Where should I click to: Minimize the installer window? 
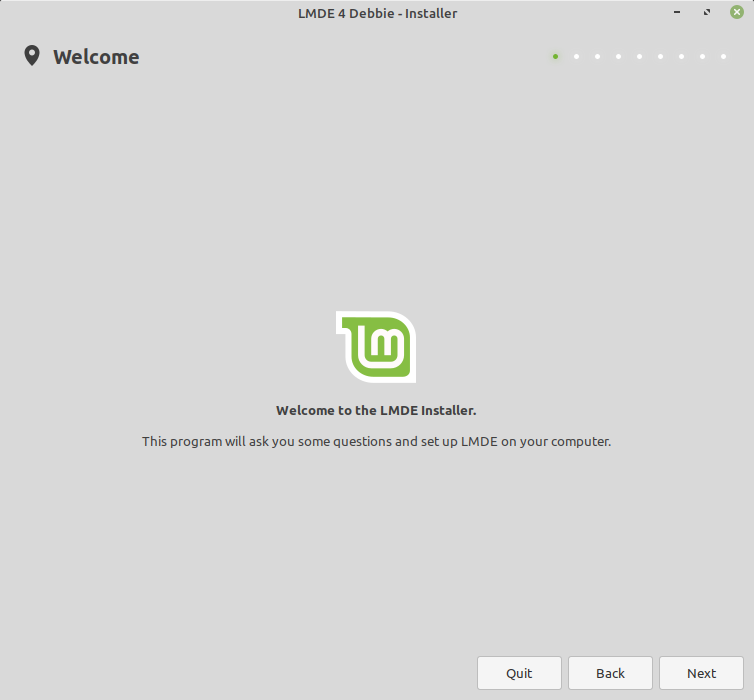(x=679, y=13)
